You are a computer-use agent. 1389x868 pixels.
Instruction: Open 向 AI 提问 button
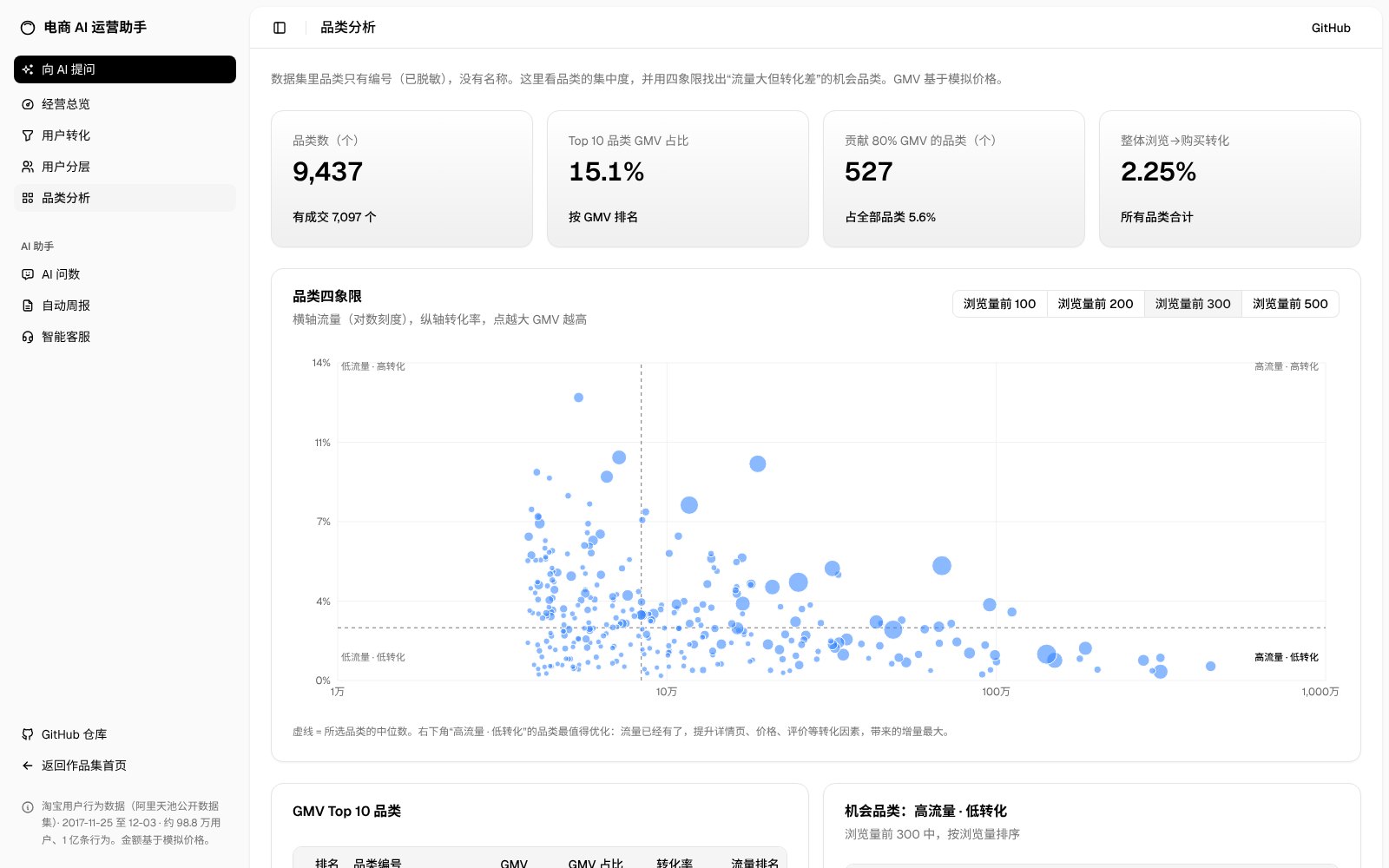(x=125, y=69)
